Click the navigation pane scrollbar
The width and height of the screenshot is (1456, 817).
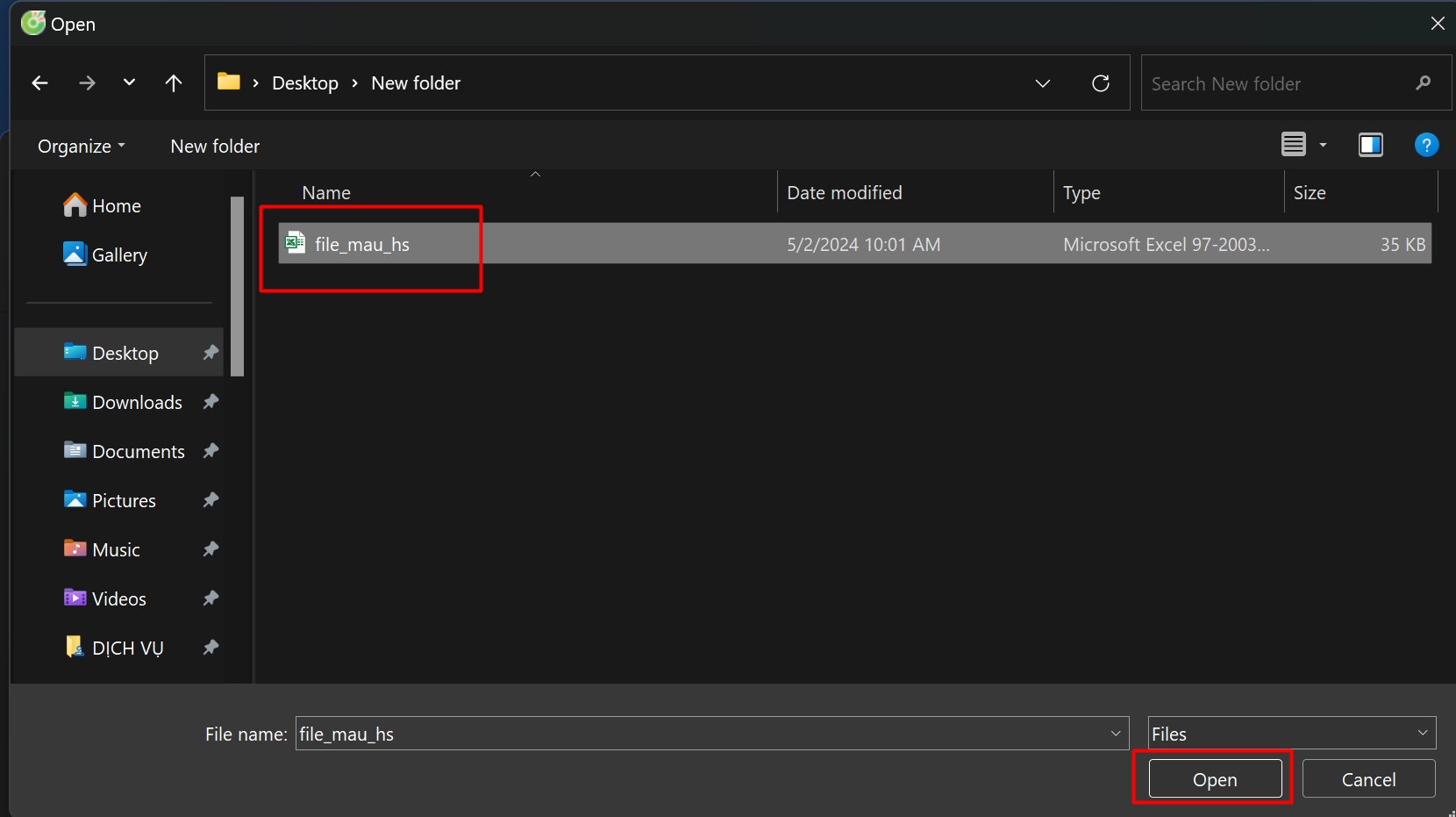click(x=237, y=286)
